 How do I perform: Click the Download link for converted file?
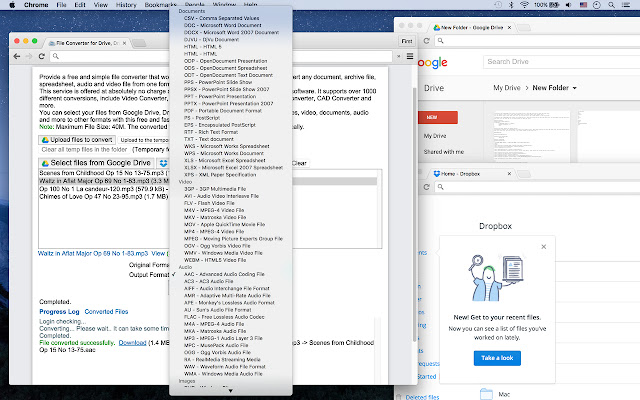point(132,343)
